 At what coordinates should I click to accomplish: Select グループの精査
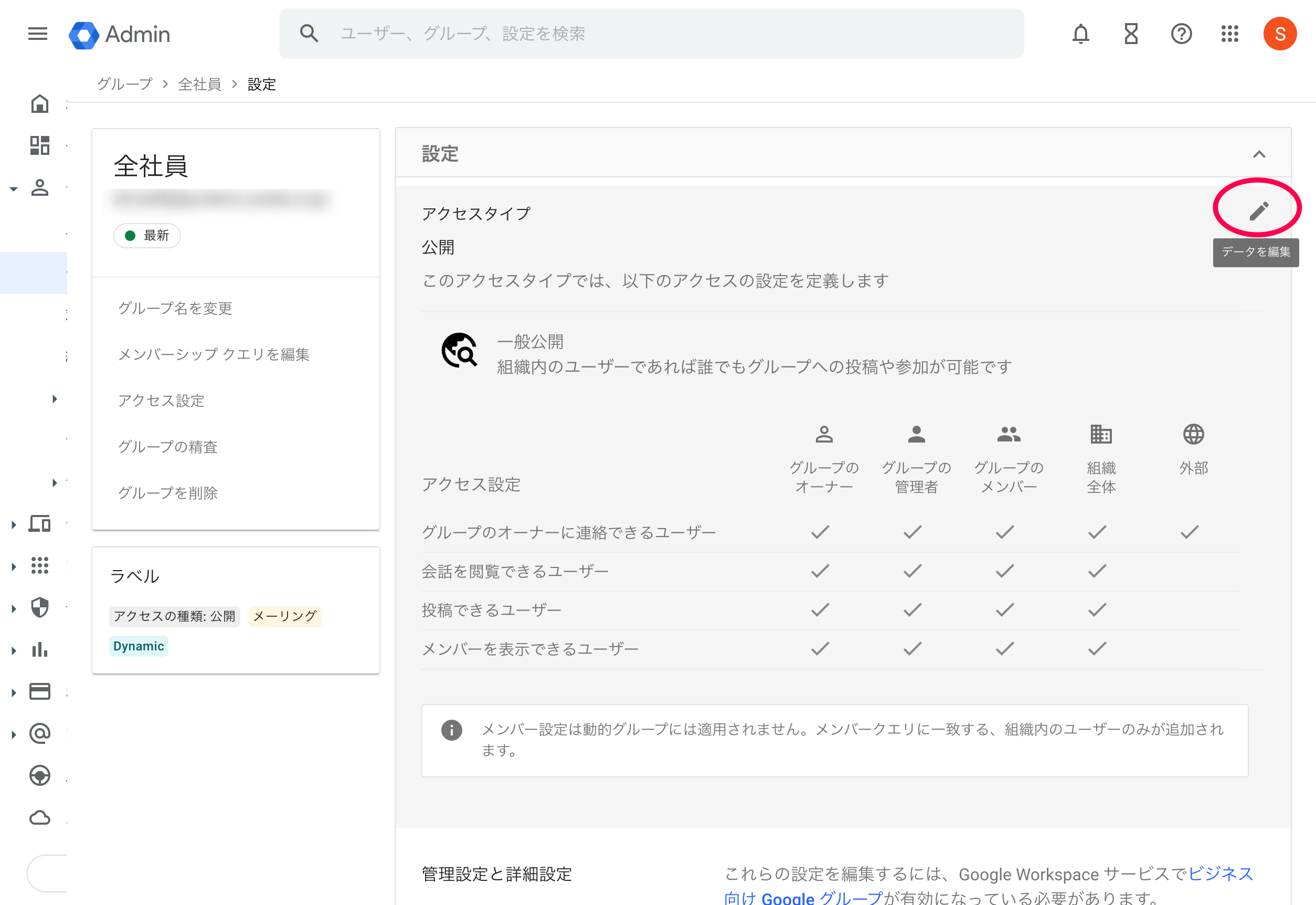168,447
